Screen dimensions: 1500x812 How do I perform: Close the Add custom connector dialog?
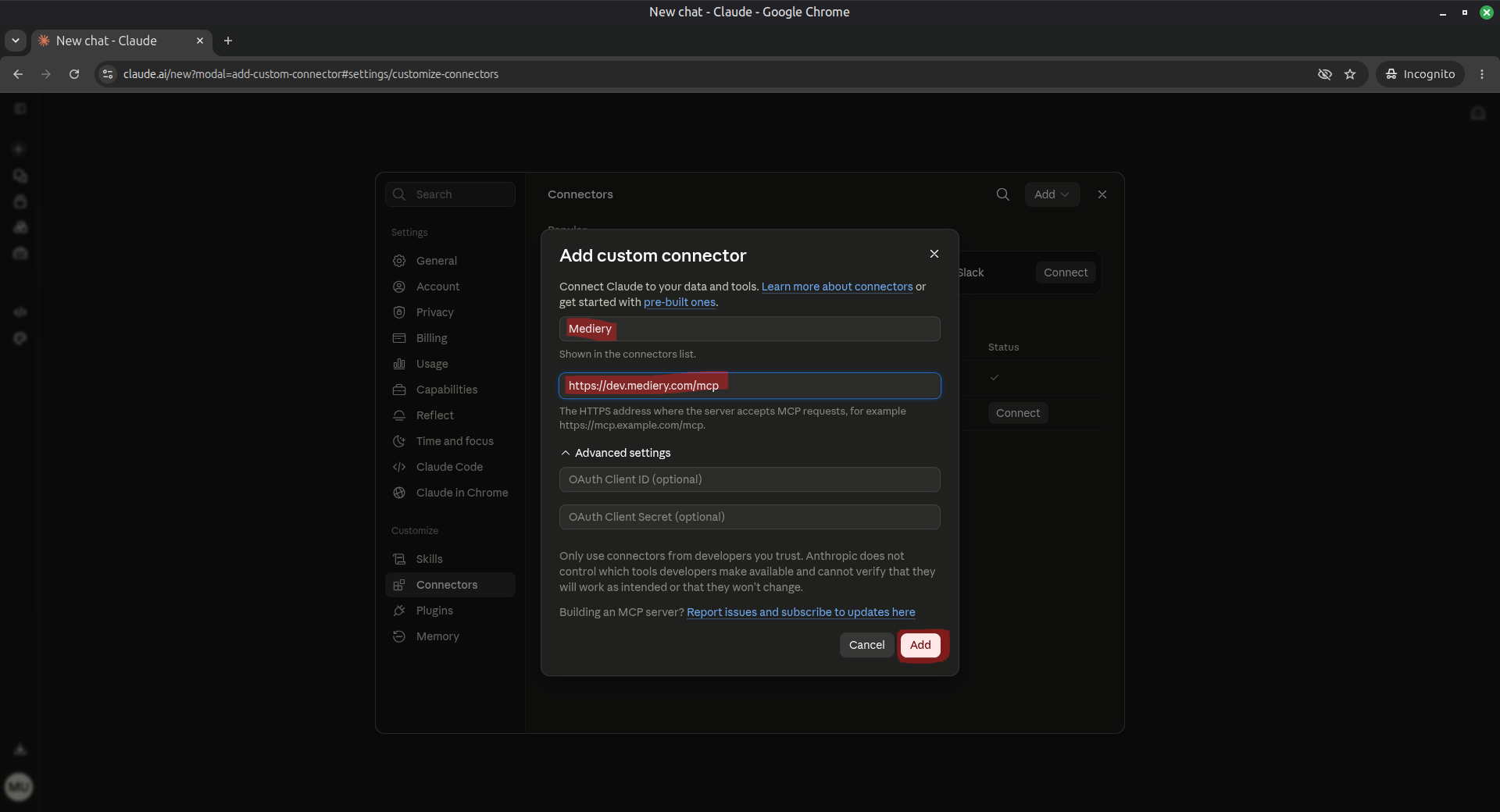934,254
